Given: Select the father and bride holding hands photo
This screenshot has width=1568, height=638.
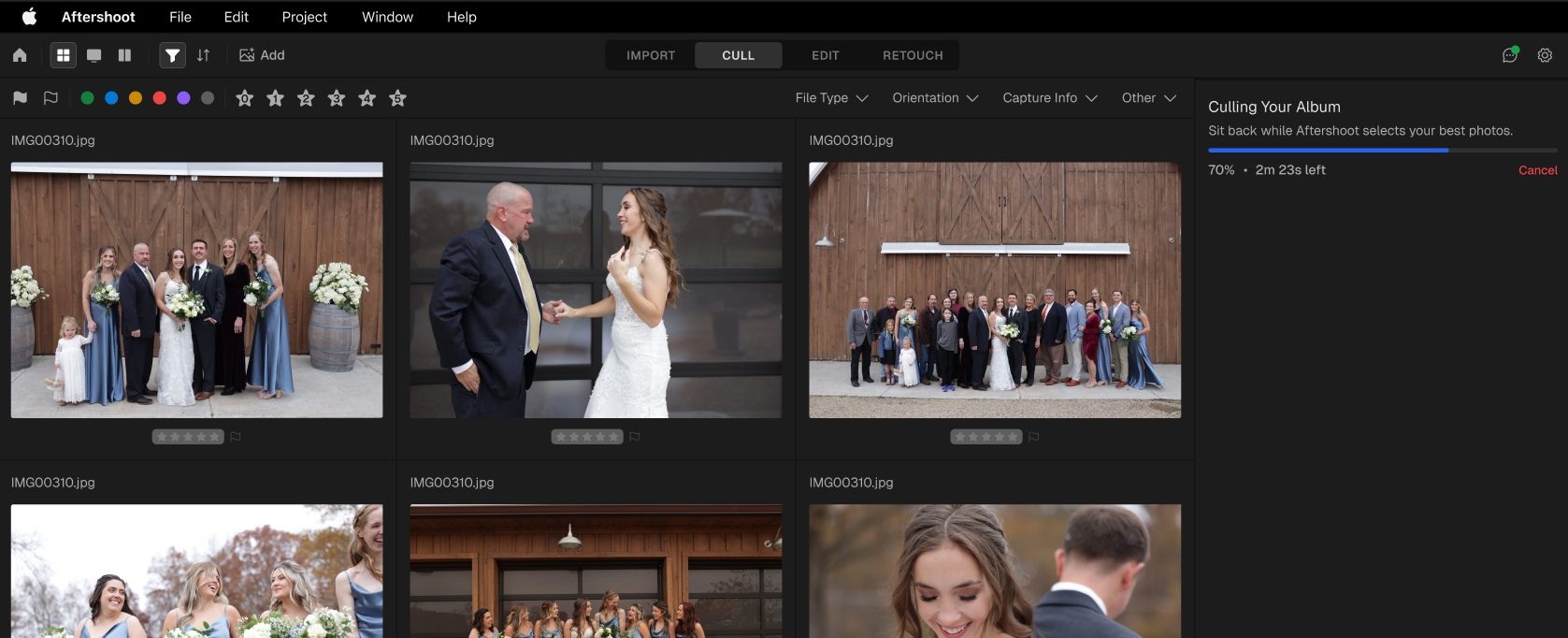Looking at the screenshot, I should click(x=596, y=290).
